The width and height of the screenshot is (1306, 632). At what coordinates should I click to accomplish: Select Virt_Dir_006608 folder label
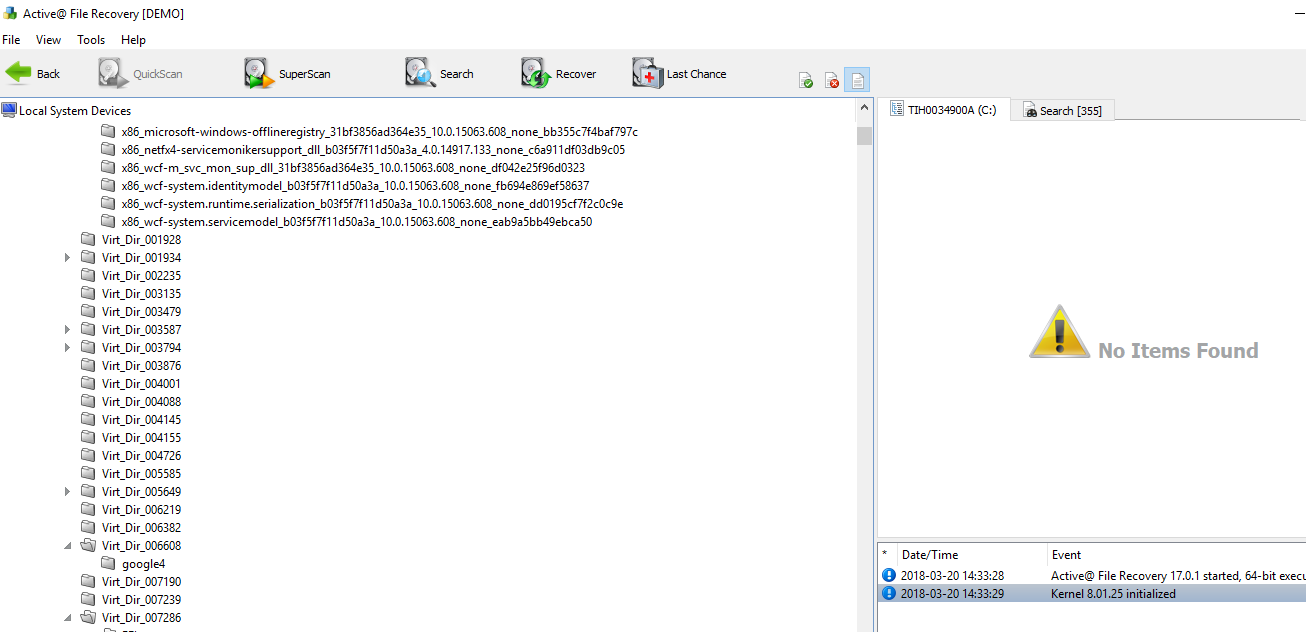pos(141,546)
